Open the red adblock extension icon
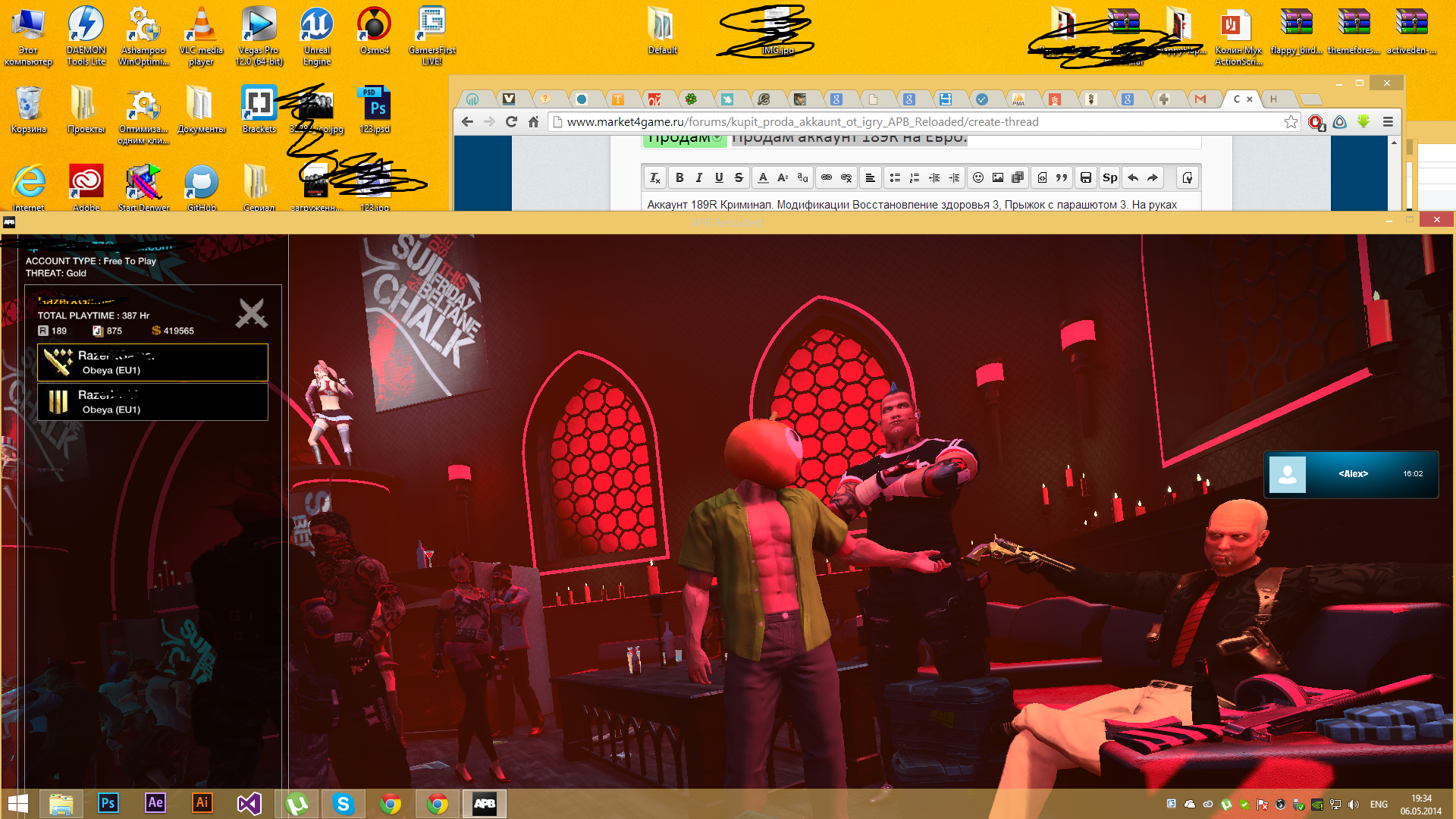Viewport: 1456px width, 819px height. [1316, 122]
